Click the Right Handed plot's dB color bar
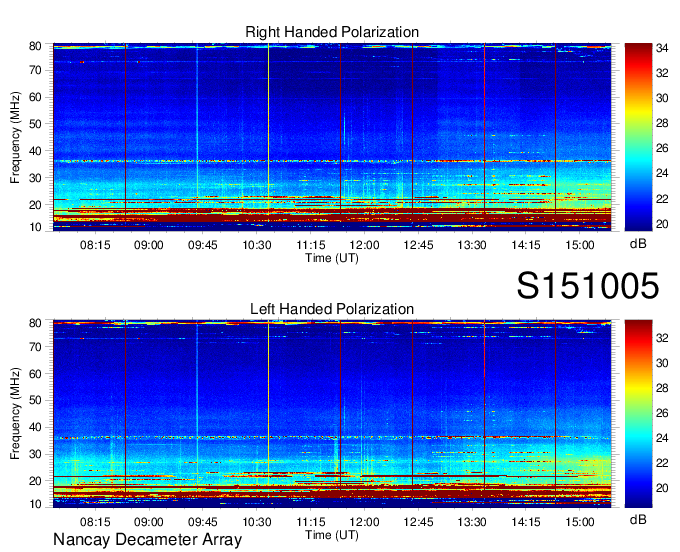The height and width of the screenshot is (552, 680). click(x=638, y=137)
